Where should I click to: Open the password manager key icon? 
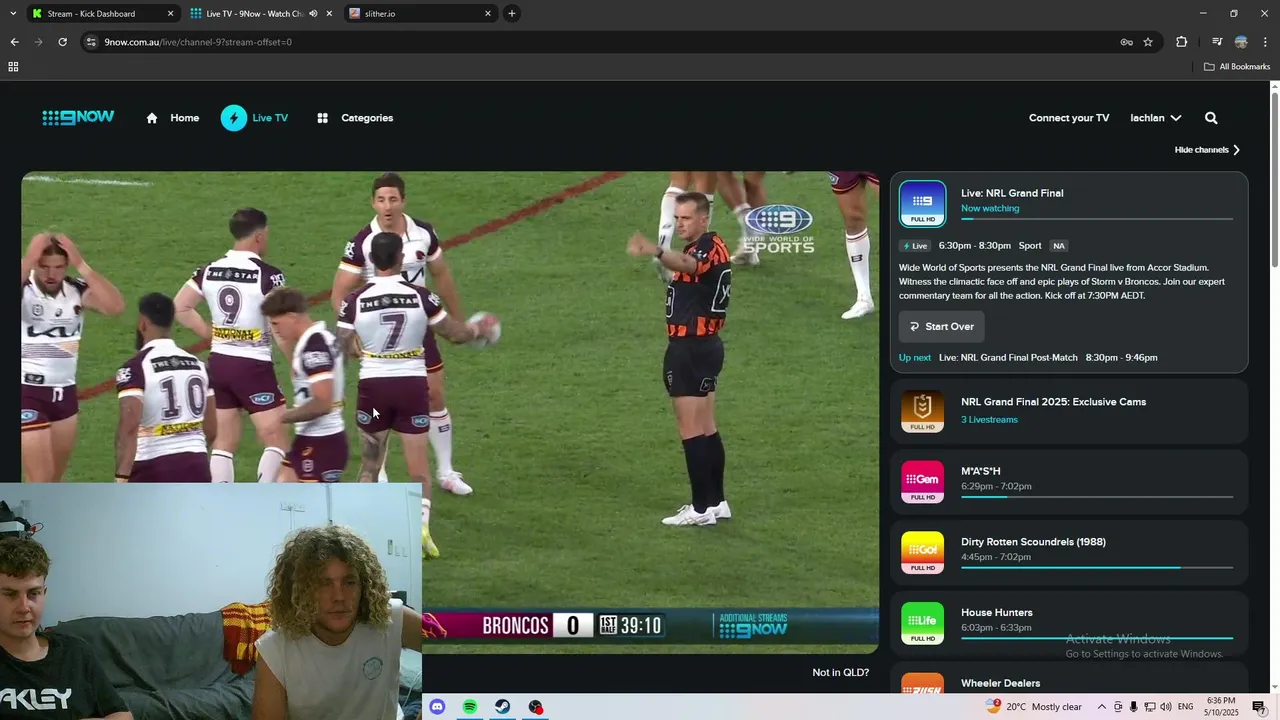pyautogui.click(x=1126, y=42)
